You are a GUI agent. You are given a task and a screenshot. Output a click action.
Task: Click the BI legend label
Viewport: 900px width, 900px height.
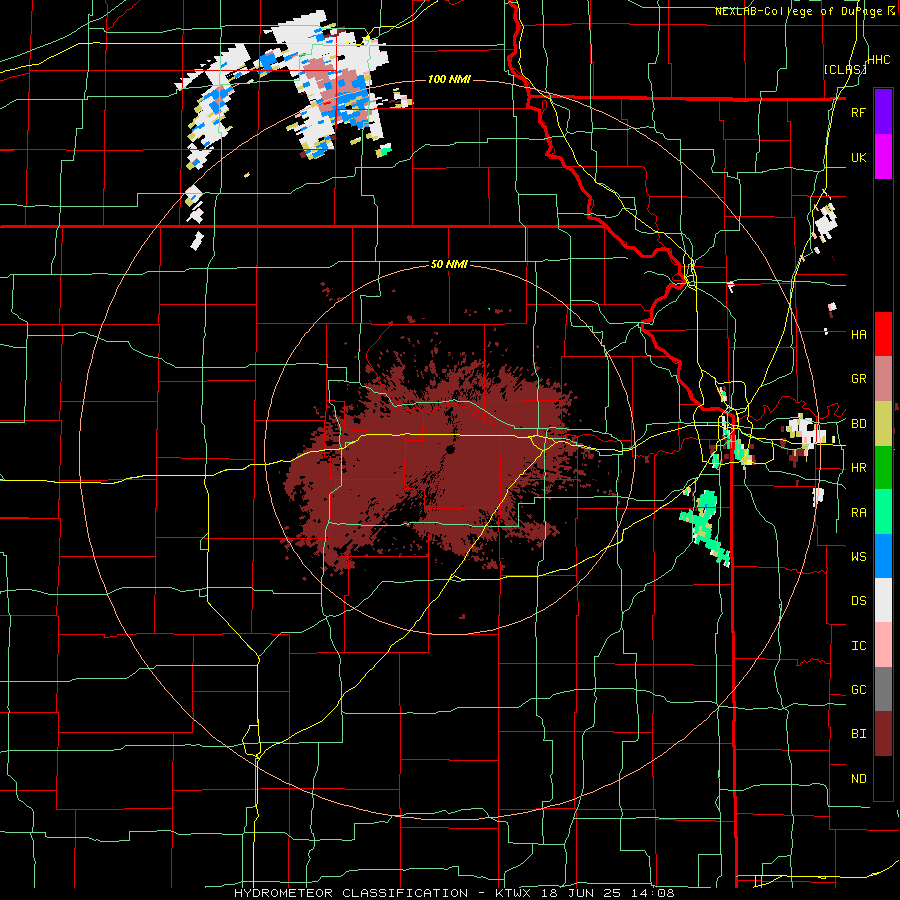tap(859, 734)
